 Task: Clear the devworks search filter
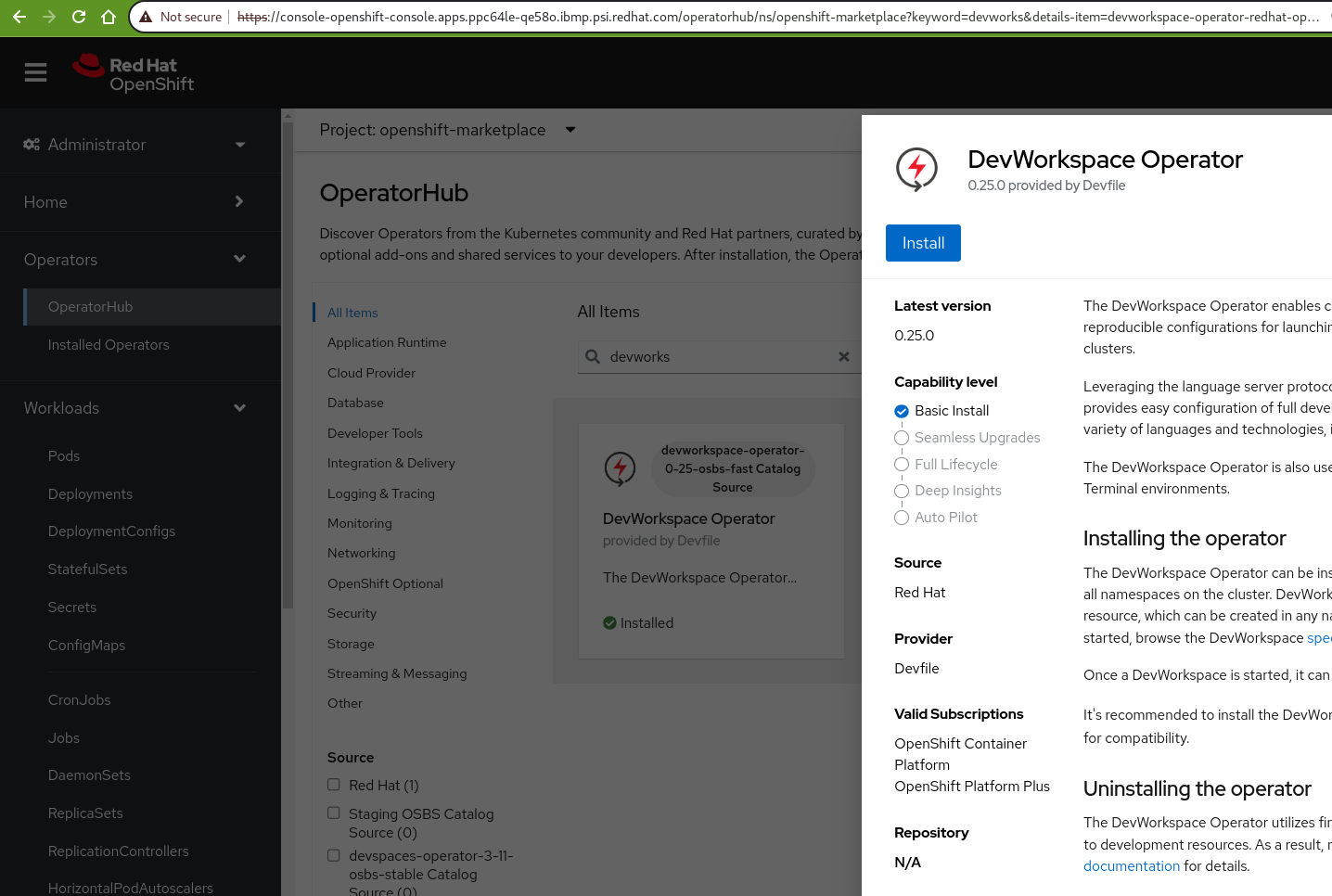(x=843, y=356)
